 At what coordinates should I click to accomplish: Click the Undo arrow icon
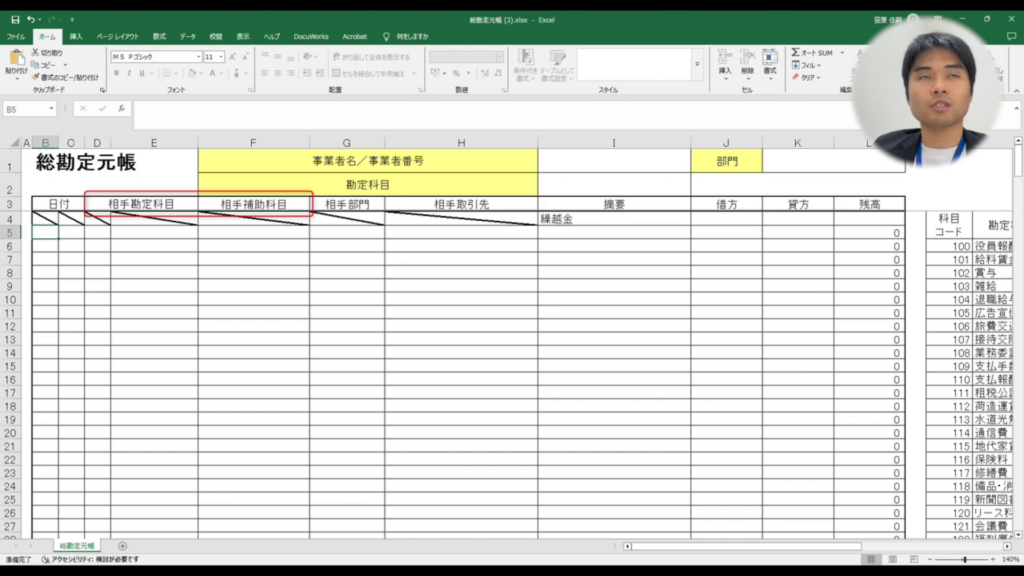(31, 19)
